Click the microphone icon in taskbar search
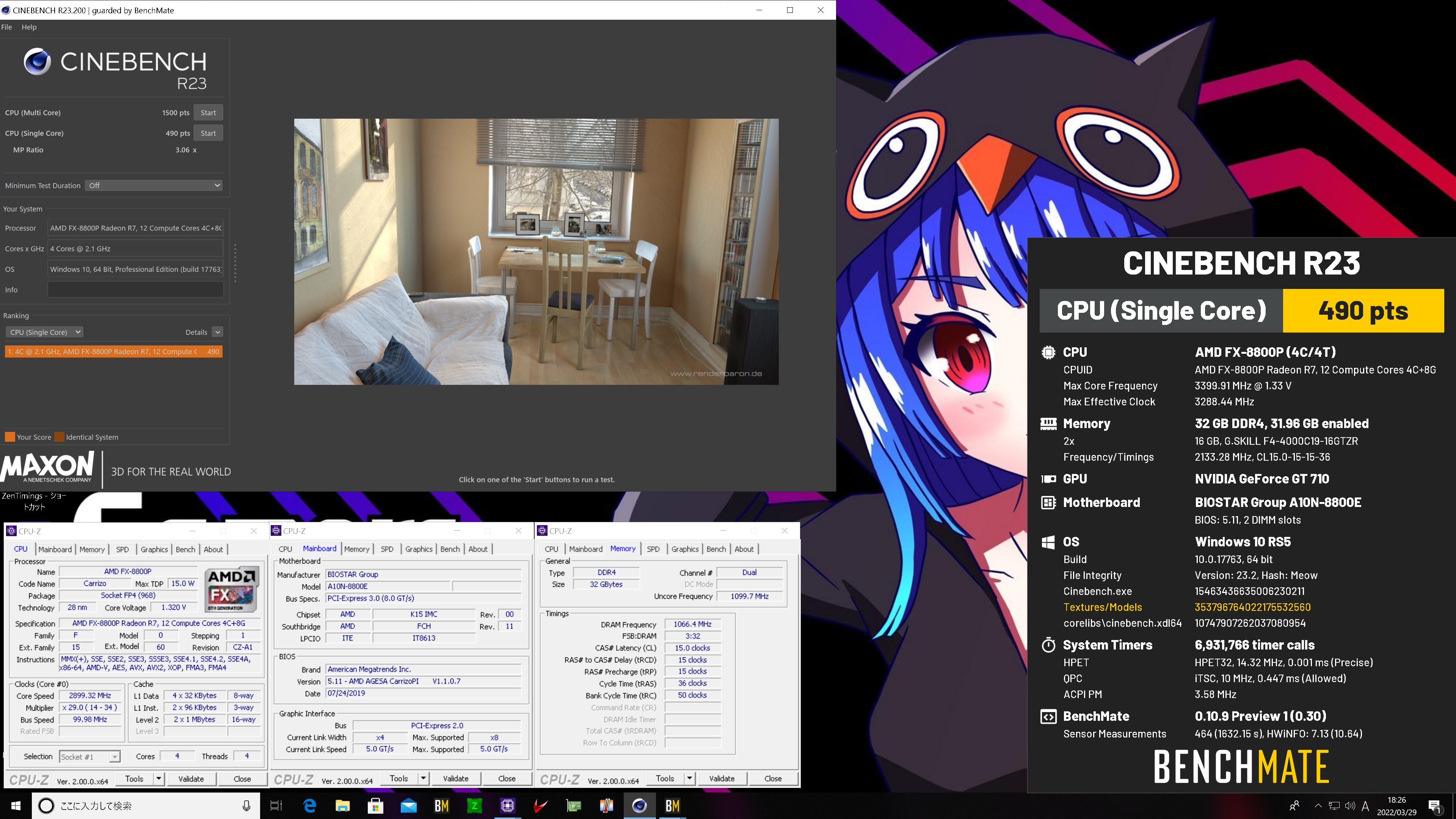The image size is (1456, 819). click(246, 805)
